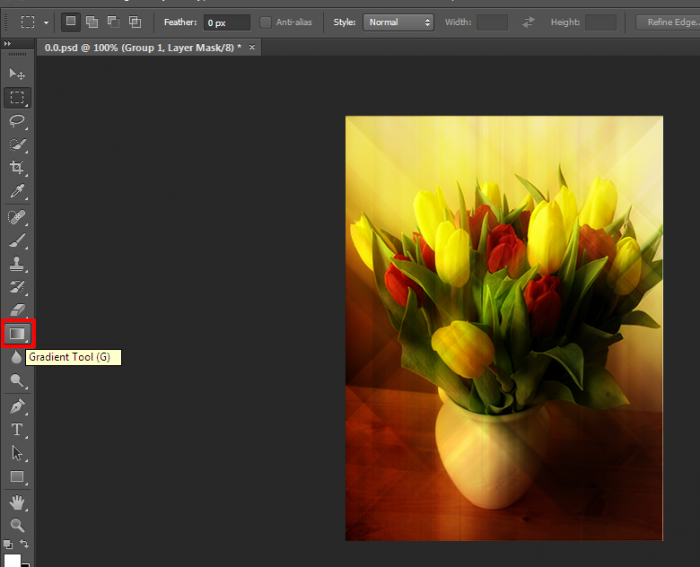700x567 pixels.
Task: Select the Clone Stamp tool
Action: pos(17,264)
